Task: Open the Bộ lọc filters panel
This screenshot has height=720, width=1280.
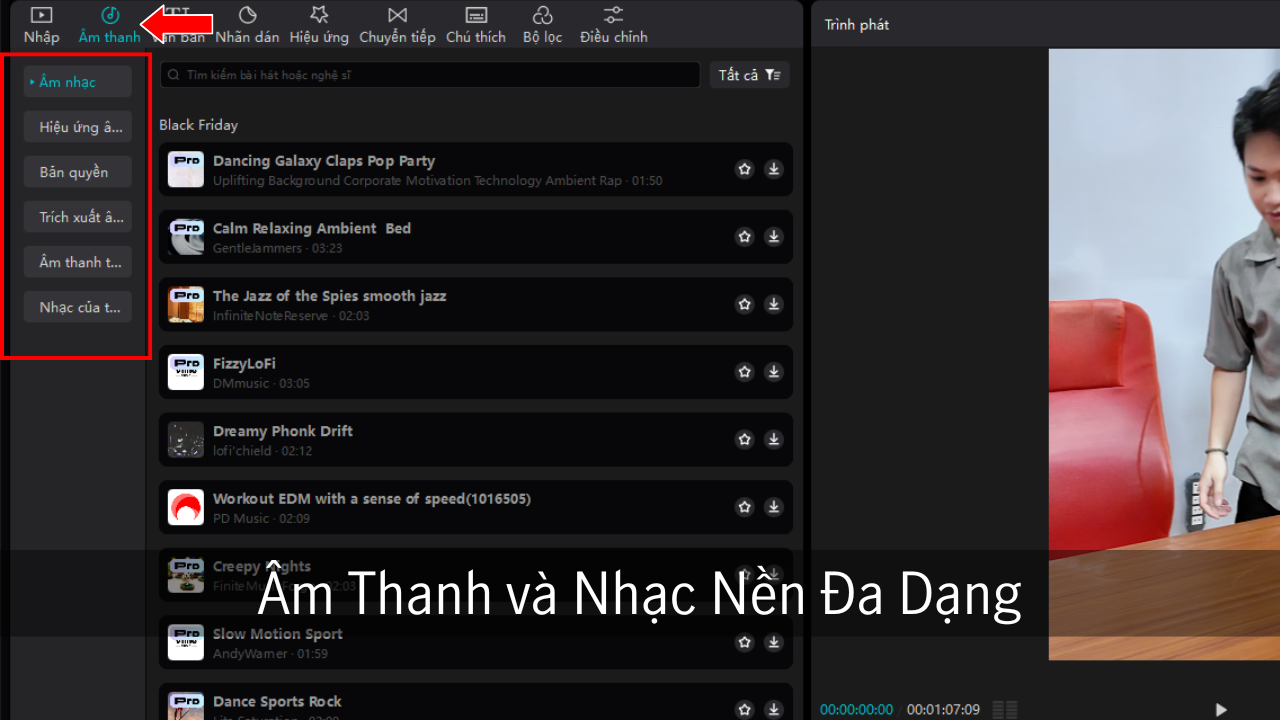Action: point(542,25)
